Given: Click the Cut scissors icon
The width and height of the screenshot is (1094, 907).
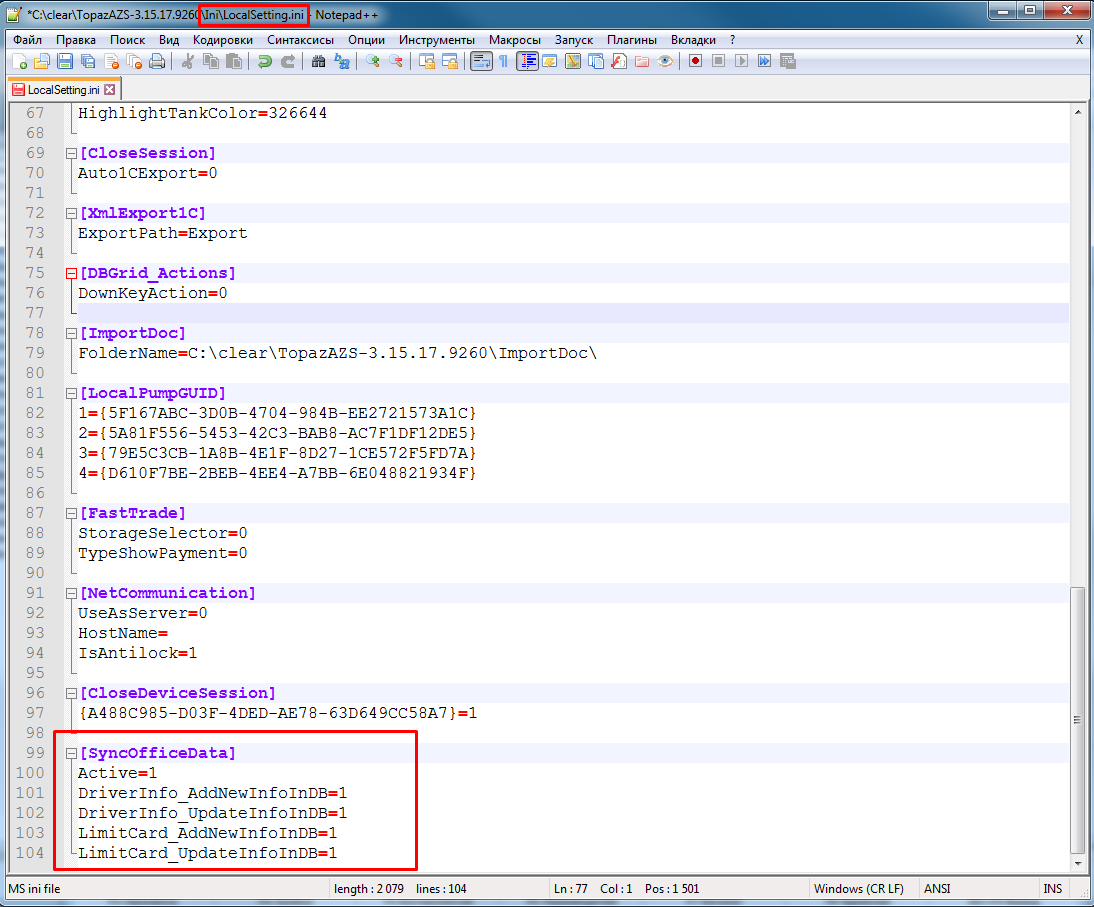Looking at the screenshot, I should pos(187,62).
